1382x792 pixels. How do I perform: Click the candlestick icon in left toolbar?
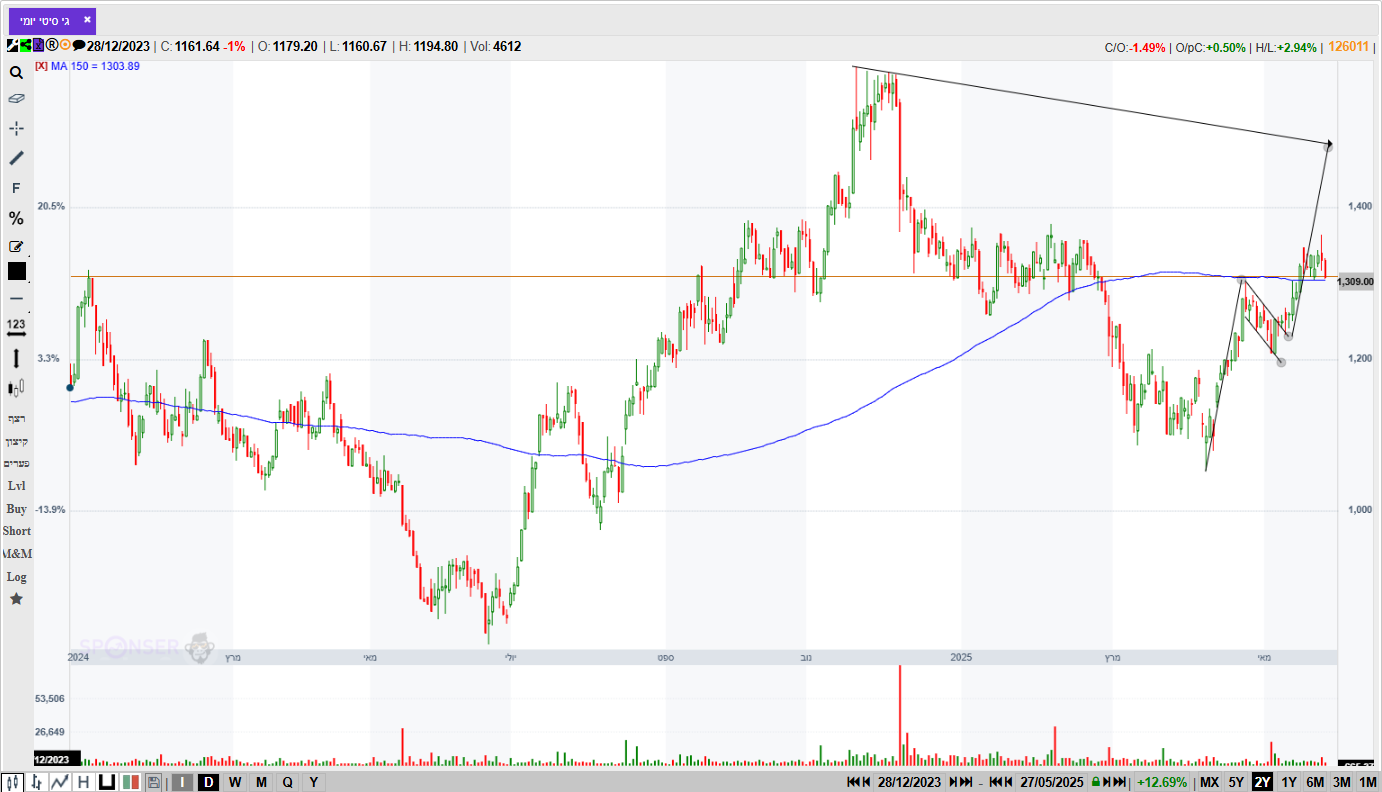coord(16,388)
